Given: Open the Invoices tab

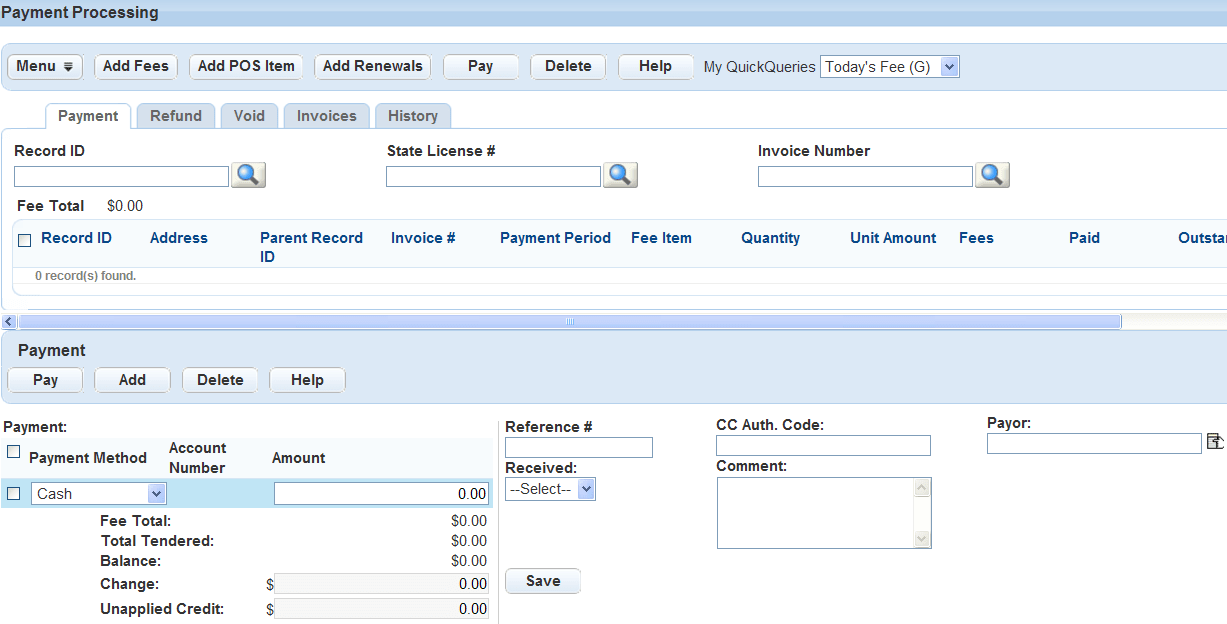Looking at the screenshot, I should [326, 116].
